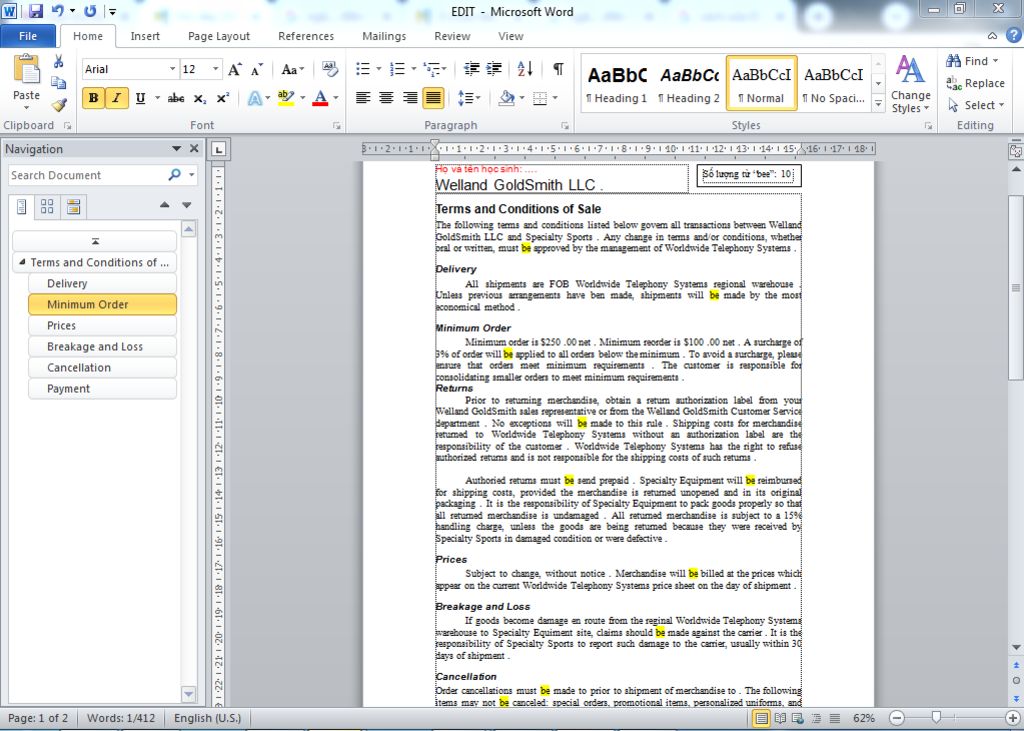Click the Find button
The image size is (1024, 731).
pos(972,61)
